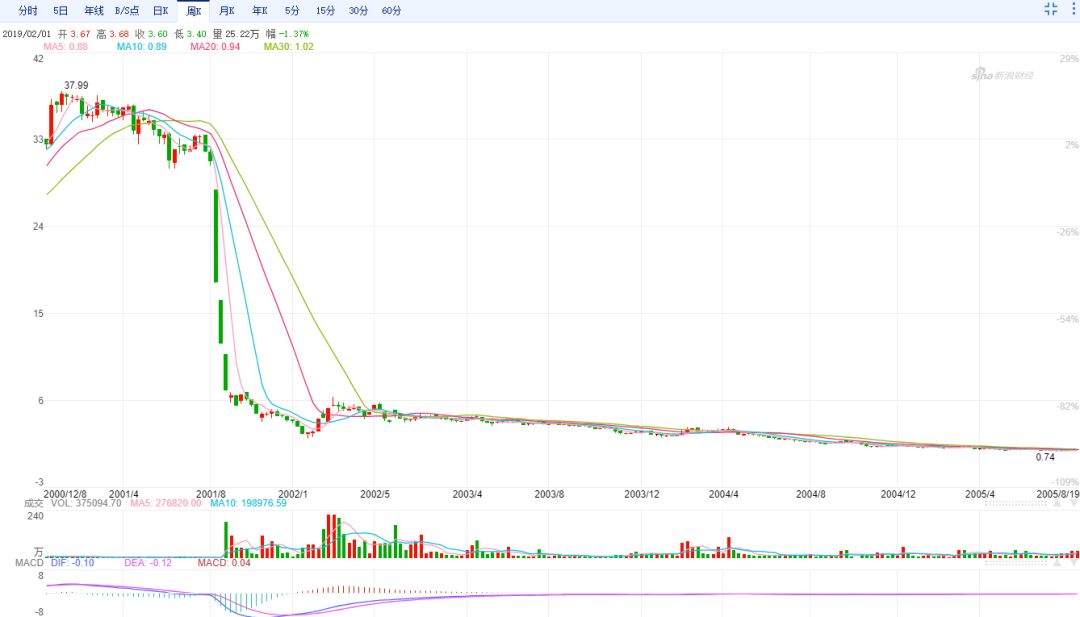The image size is (1080, 617).
Task: Click the 0.74 low price marker
Action: click(x=1045, y=457)
